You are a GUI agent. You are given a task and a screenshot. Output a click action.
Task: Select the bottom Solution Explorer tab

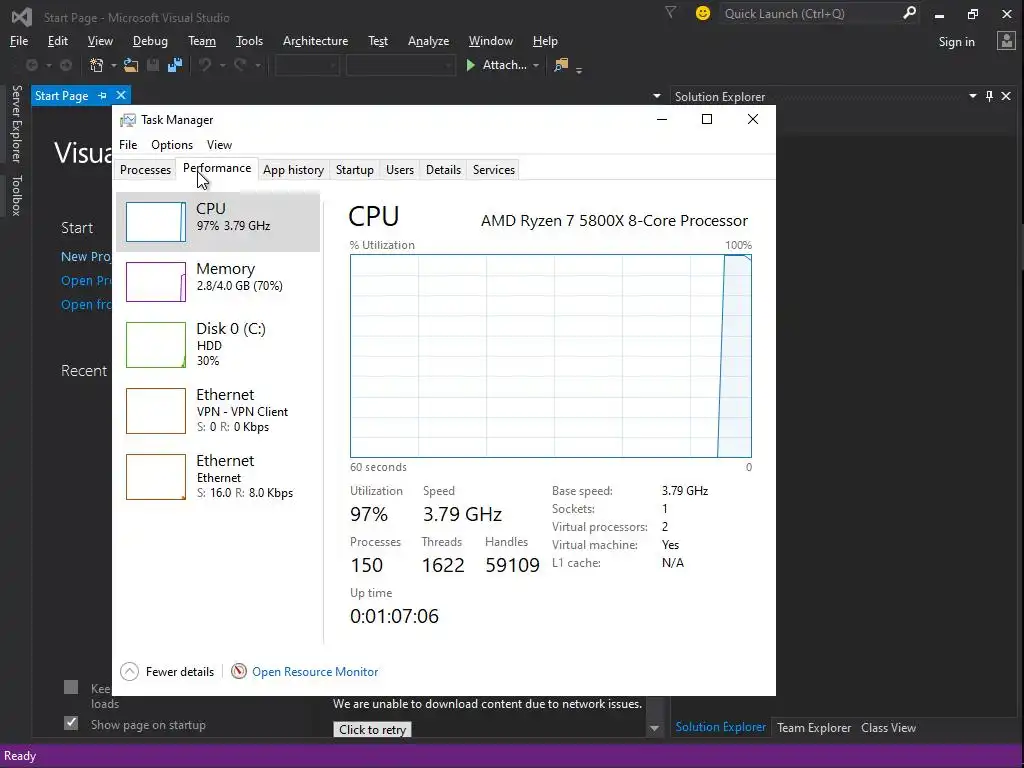pos(720,727)
